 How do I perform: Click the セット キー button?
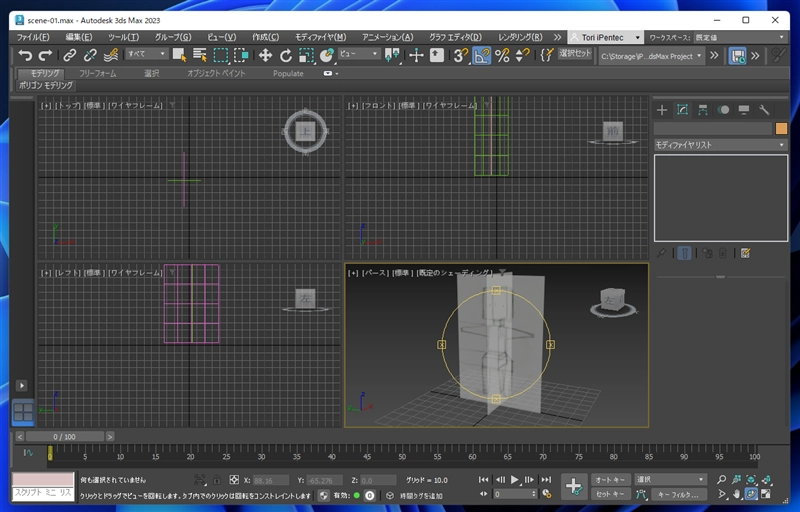tap(610, 494)
